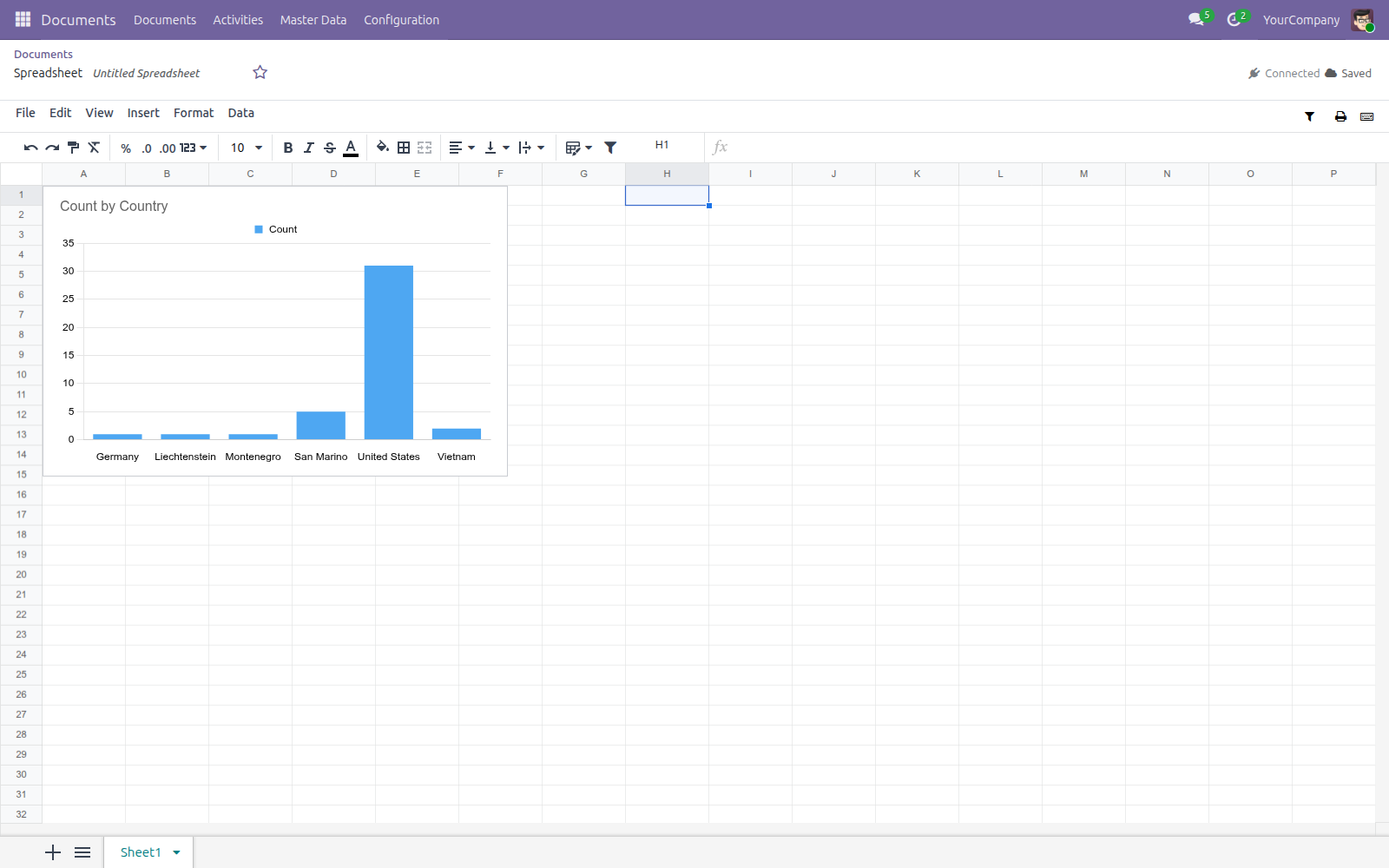Open the apps grid home menu
The width and height of the screenshot is (1389, 868).
tap(23, 19)
